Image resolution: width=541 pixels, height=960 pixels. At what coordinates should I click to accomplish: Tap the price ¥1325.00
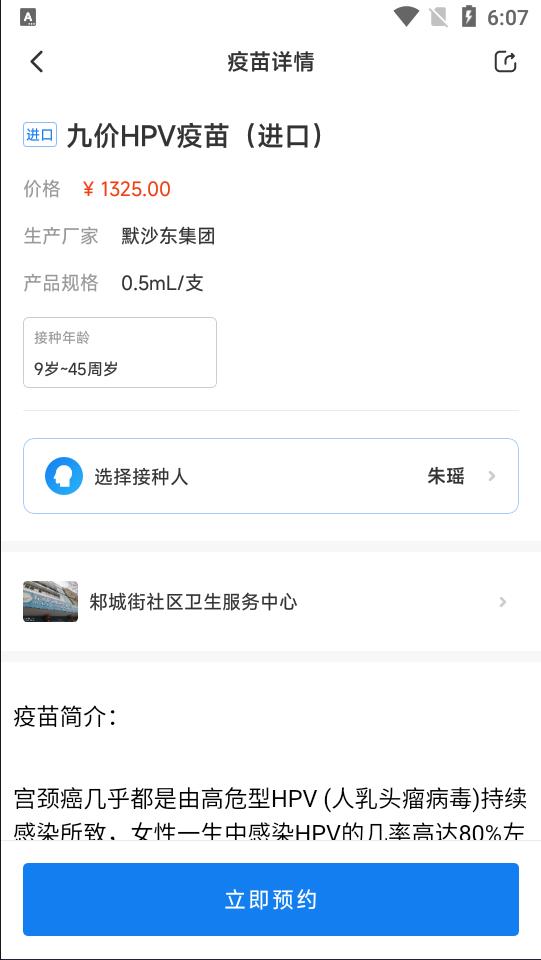(x=127, y=189)
